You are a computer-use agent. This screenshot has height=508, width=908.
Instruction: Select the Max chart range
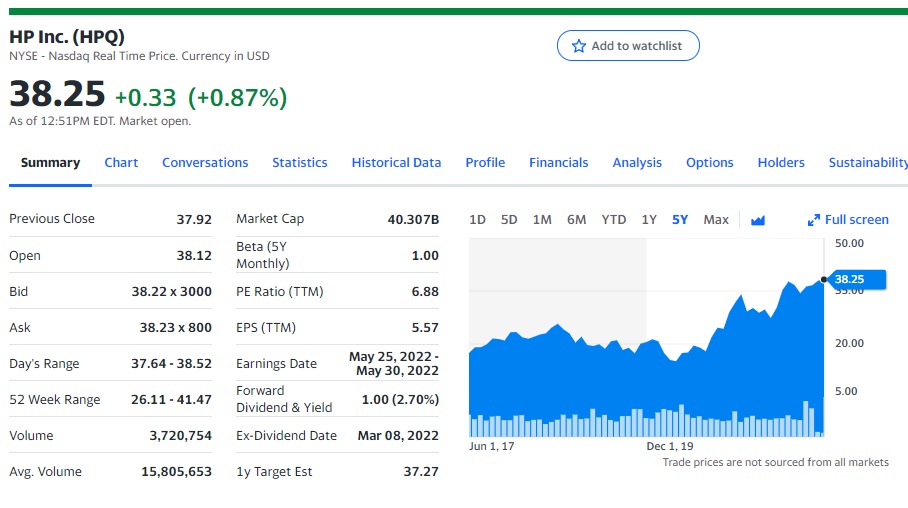(716, 220)
